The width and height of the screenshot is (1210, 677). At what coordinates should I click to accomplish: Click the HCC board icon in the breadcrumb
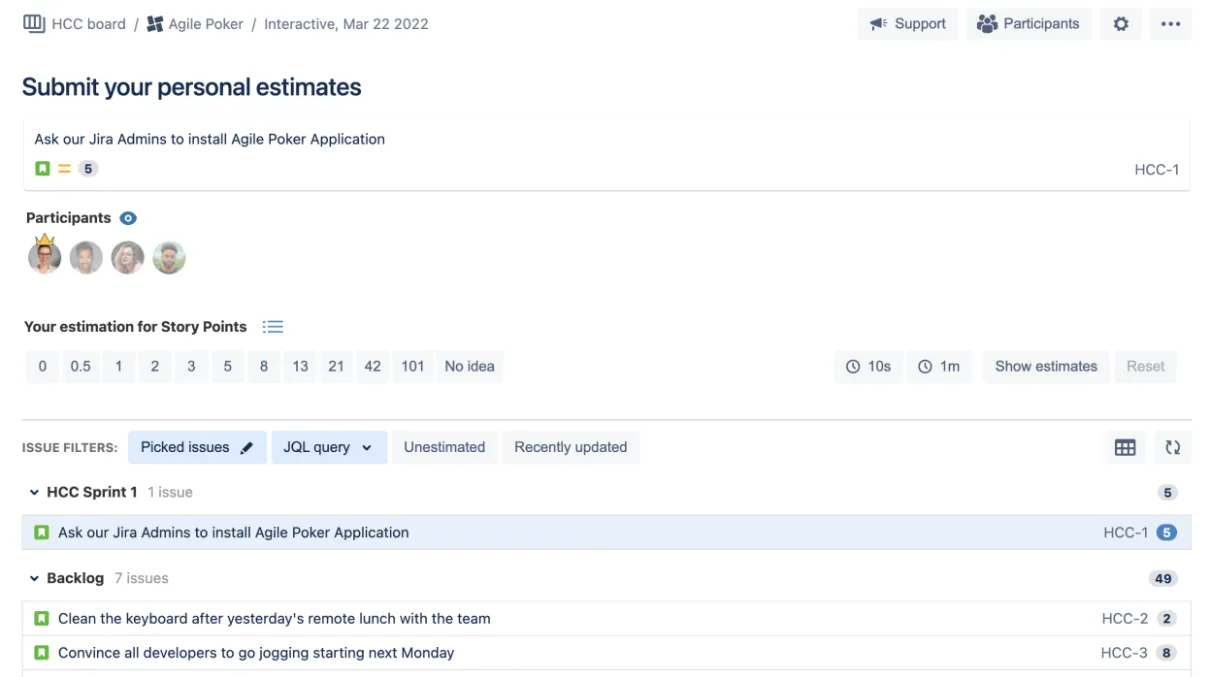34,24
